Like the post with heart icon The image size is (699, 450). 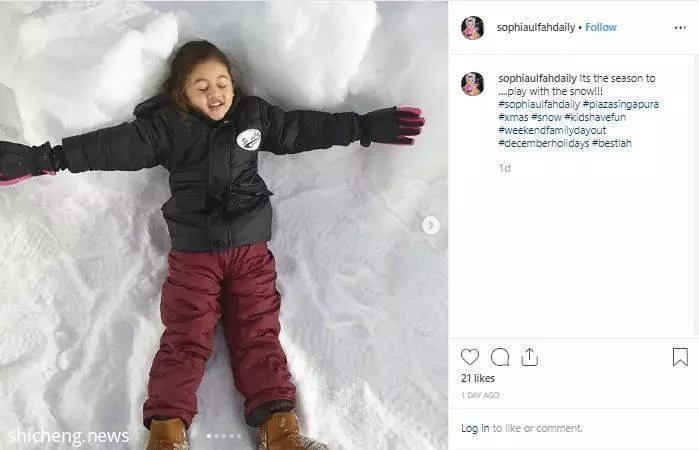coord(470,357)
